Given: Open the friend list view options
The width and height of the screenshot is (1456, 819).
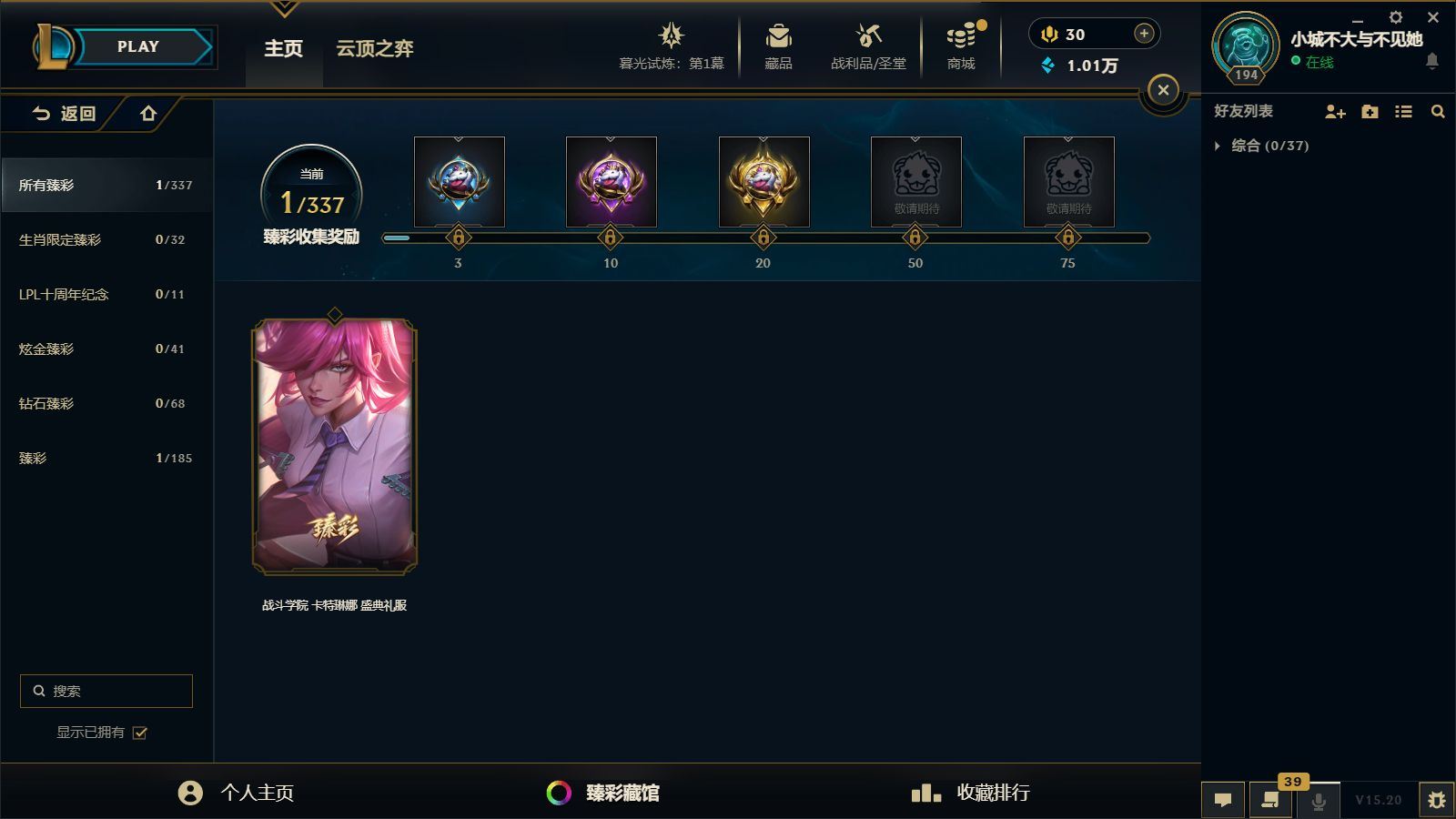Looking at the screenshot, I should pyautogui.click(x=1403, y=111).
